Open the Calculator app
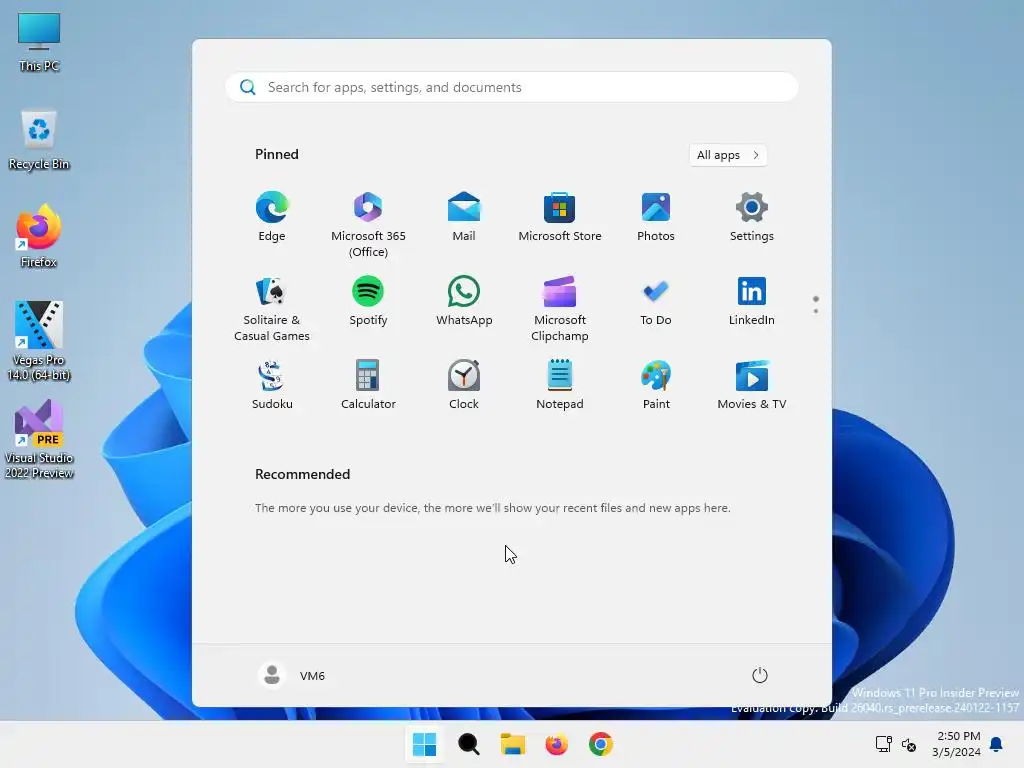The width and height of the screenshot is (1024, 768). [x=368, y=386]
